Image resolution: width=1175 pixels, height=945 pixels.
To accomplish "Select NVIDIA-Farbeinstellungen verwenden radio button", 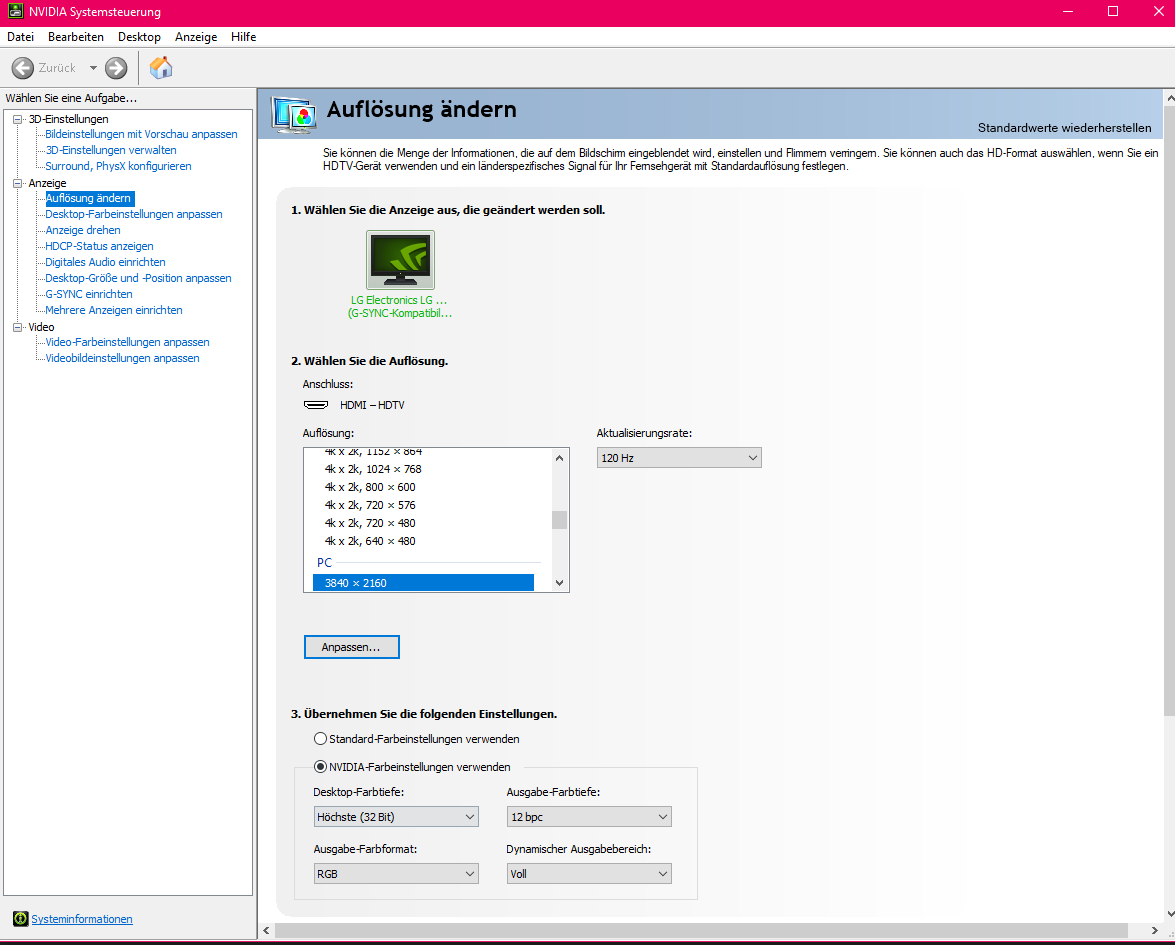I will pos(321,767).
